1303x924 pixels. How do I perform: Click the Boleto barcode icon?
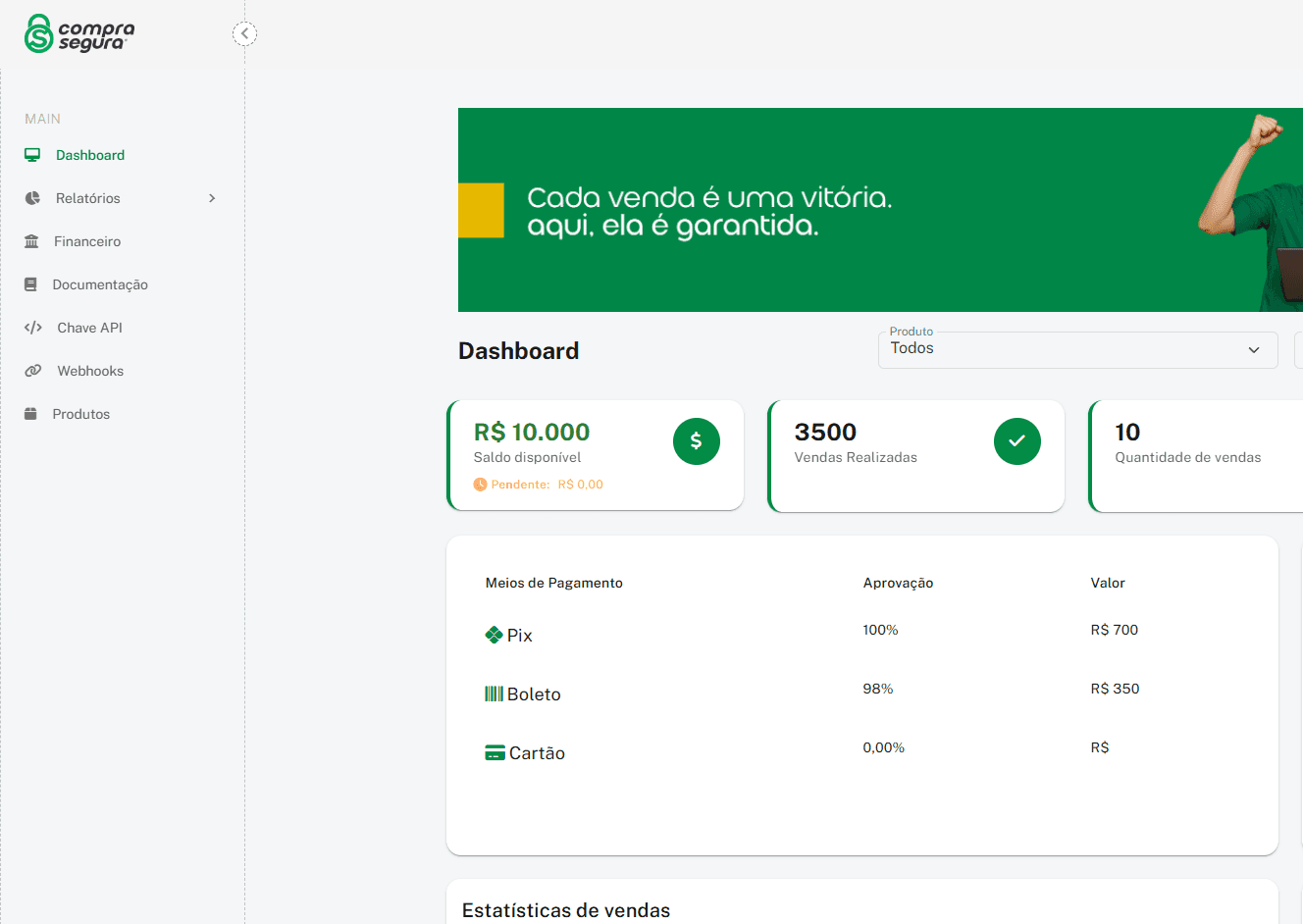point(494,693)
